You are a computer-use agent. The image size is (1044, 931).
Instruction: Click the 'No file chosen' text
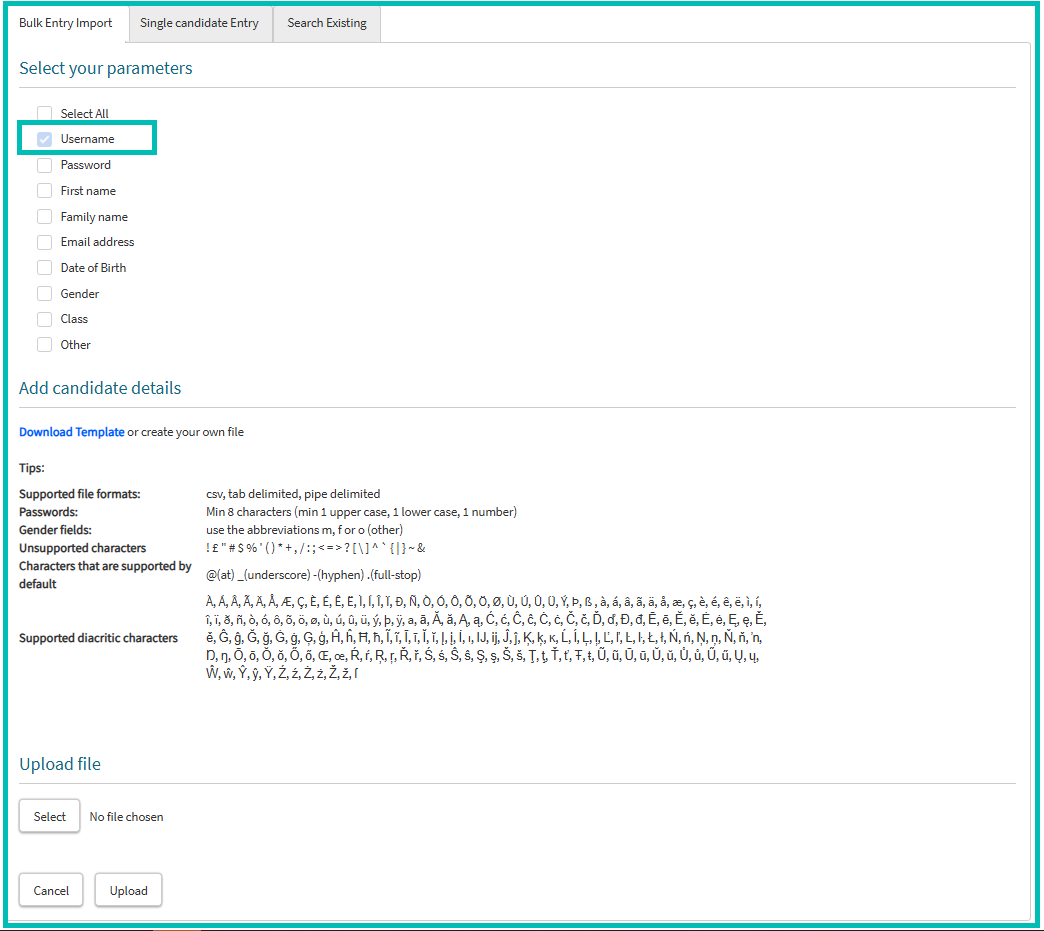[x=127, y=817]
